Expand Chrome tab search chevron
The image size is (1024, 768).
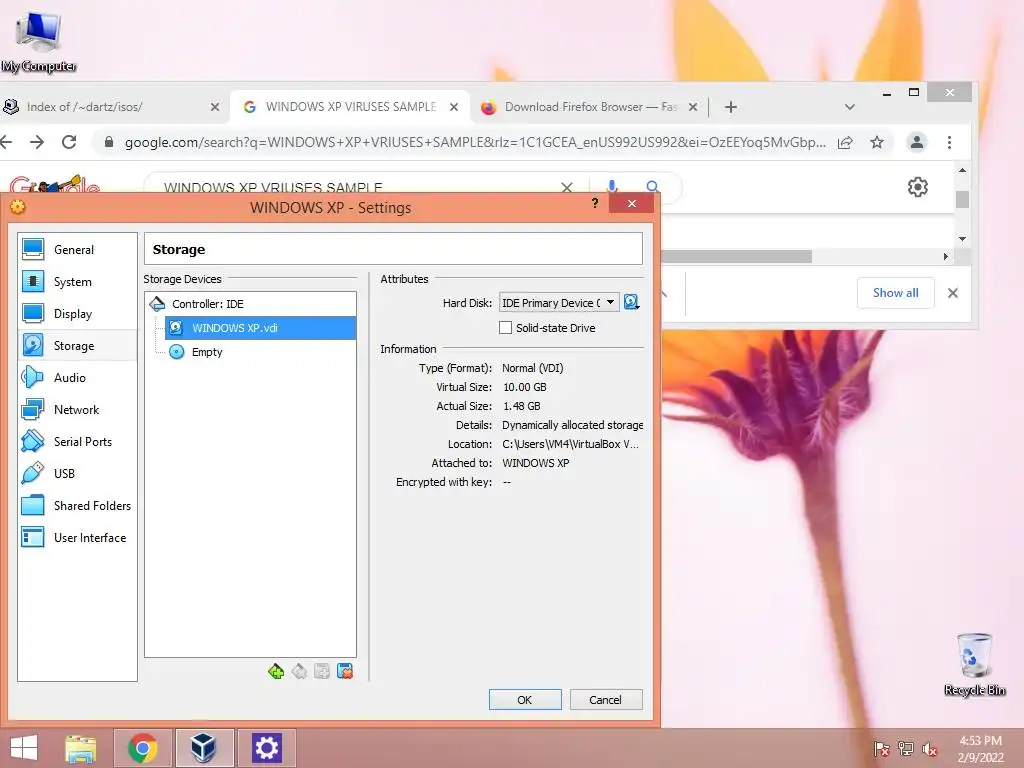point(850,106)
